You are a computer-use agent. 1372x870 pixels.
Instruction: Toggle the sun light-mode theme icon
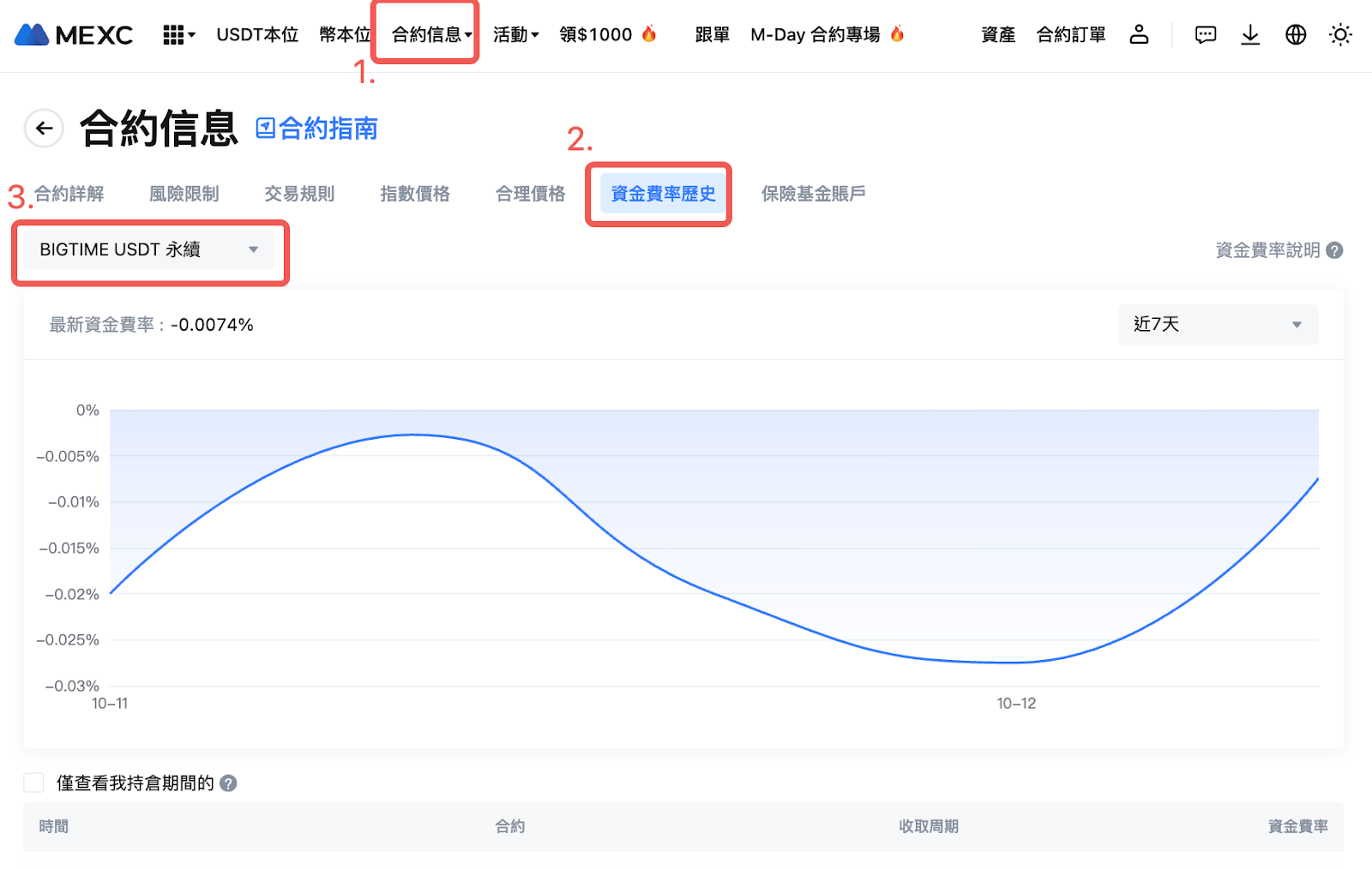pyautogui.click(x=1340, y=35)
